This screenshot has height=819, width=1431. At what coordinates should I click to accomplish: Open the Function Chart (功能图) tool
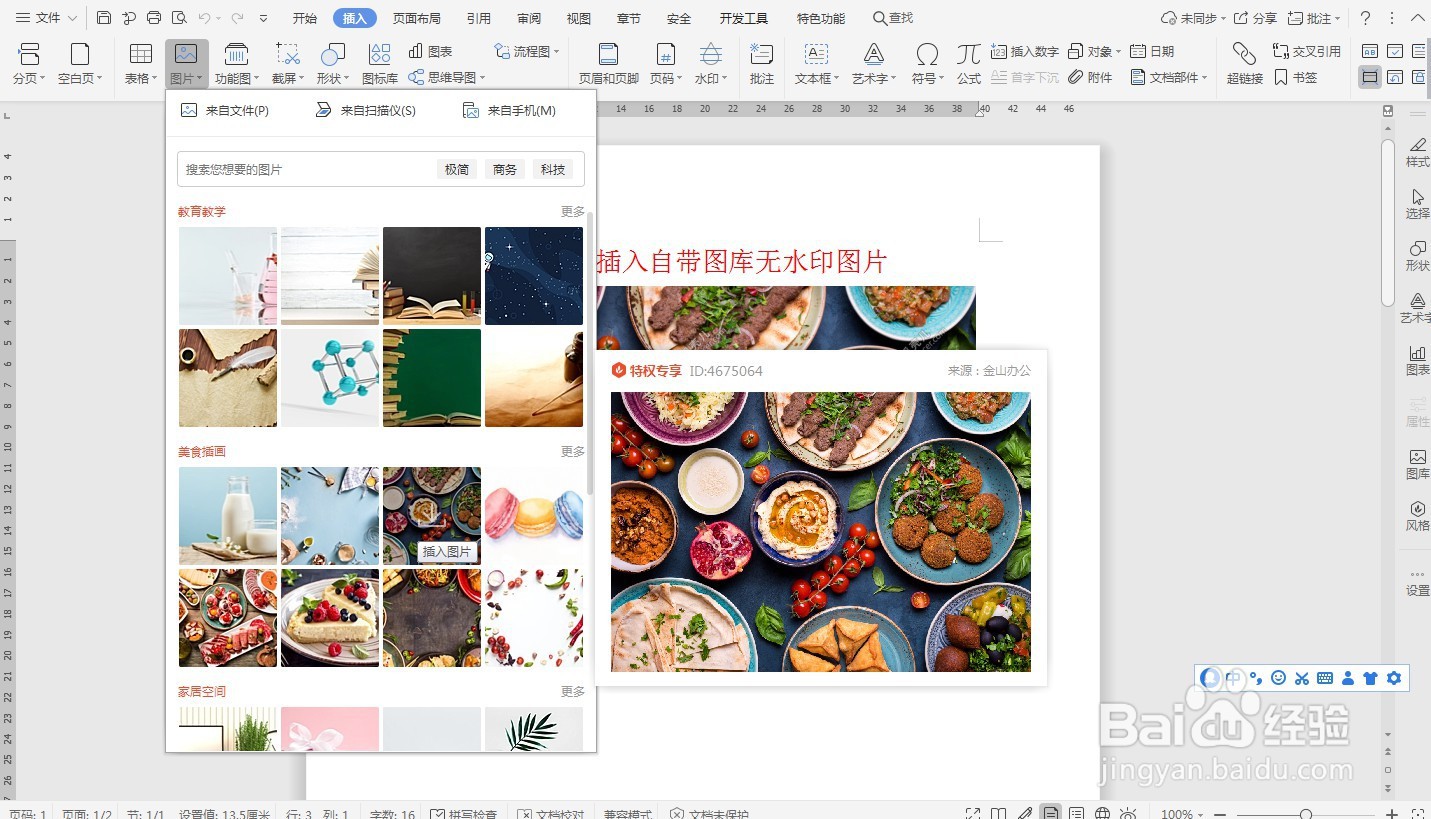coord(237,63)
